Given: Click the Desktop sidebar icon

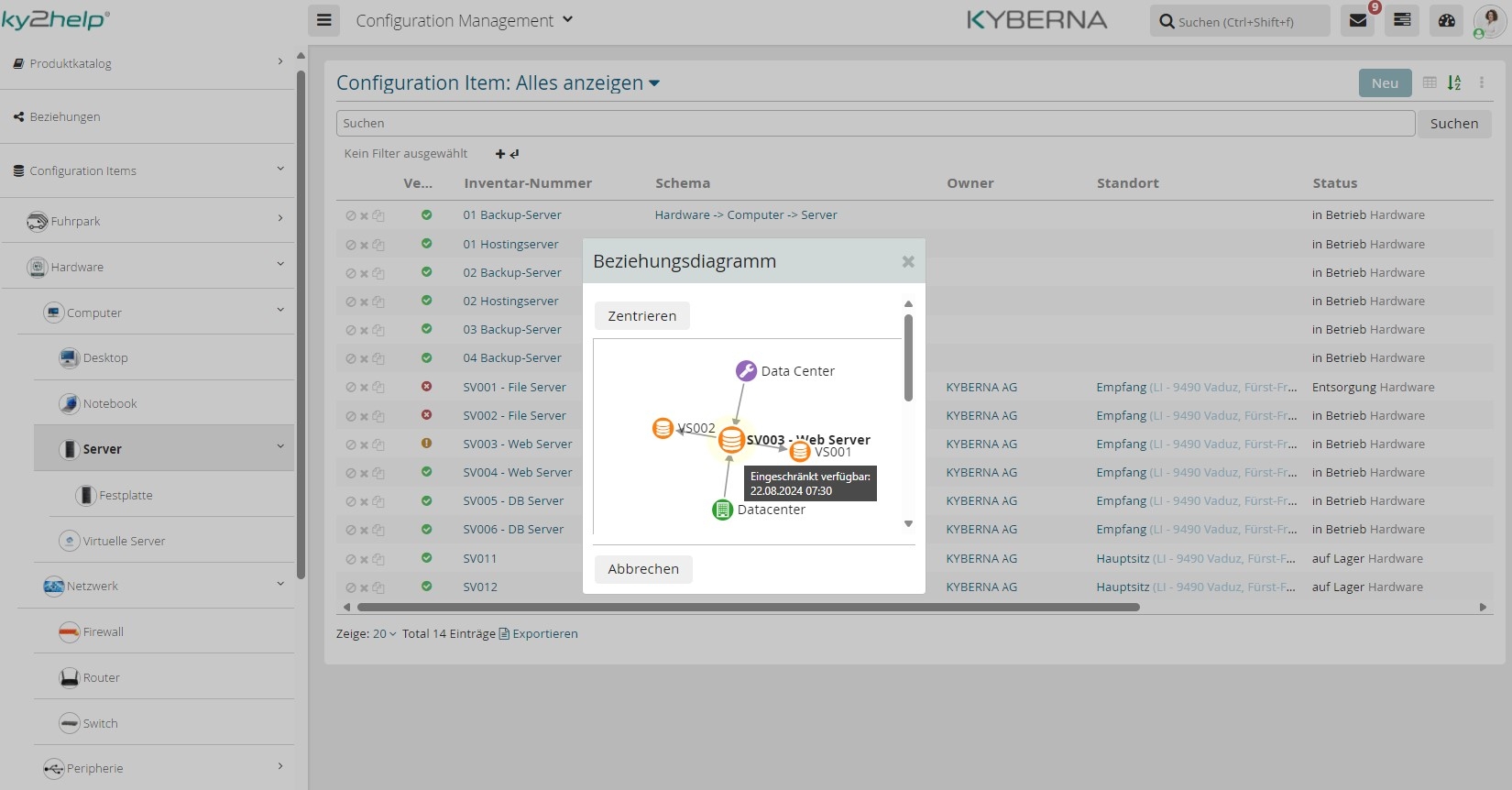Looking at the screenshot, I should pyautogui.click(x=70, y=358).
